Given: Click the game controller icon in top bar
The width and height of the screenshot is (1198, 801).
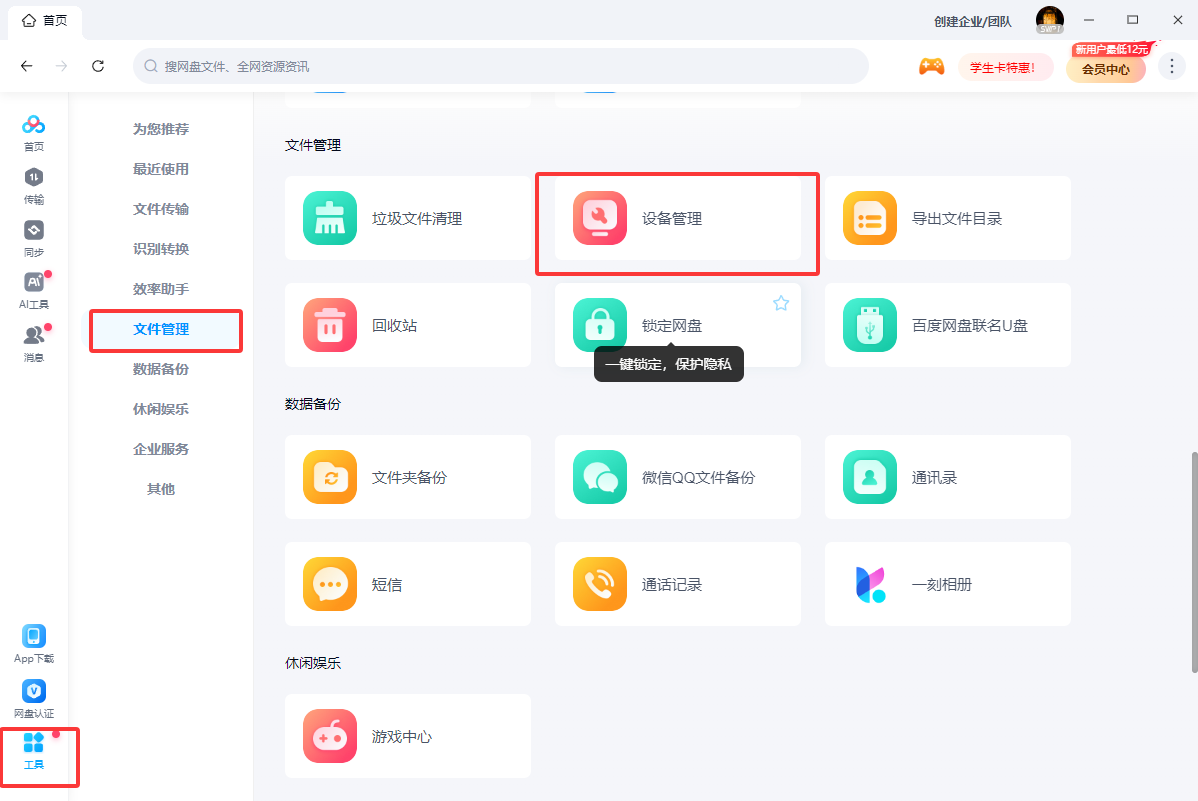Looking at the screenshot, I should pyautogui.click(x=931, y=66).
